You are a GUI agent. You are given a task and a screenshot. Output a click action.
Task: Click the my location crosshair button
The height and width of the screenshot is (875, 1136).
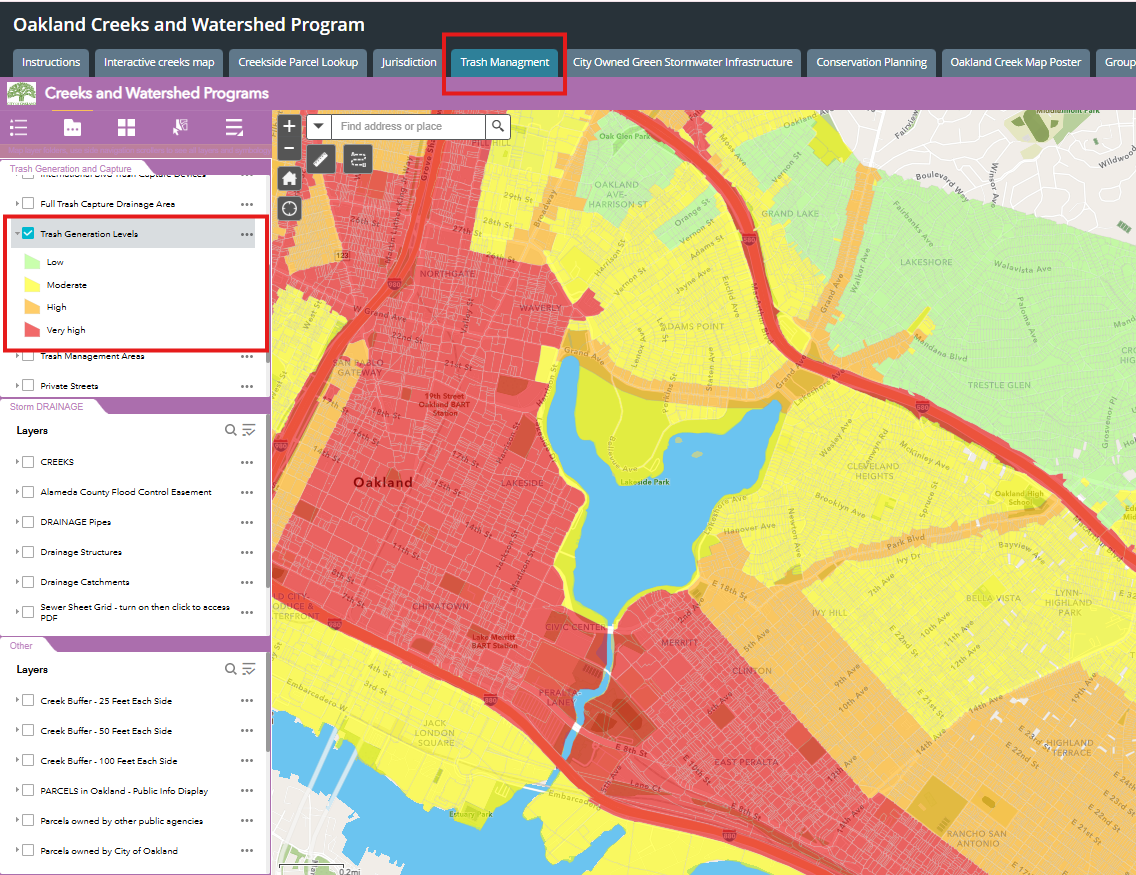[x=289, y=208]
